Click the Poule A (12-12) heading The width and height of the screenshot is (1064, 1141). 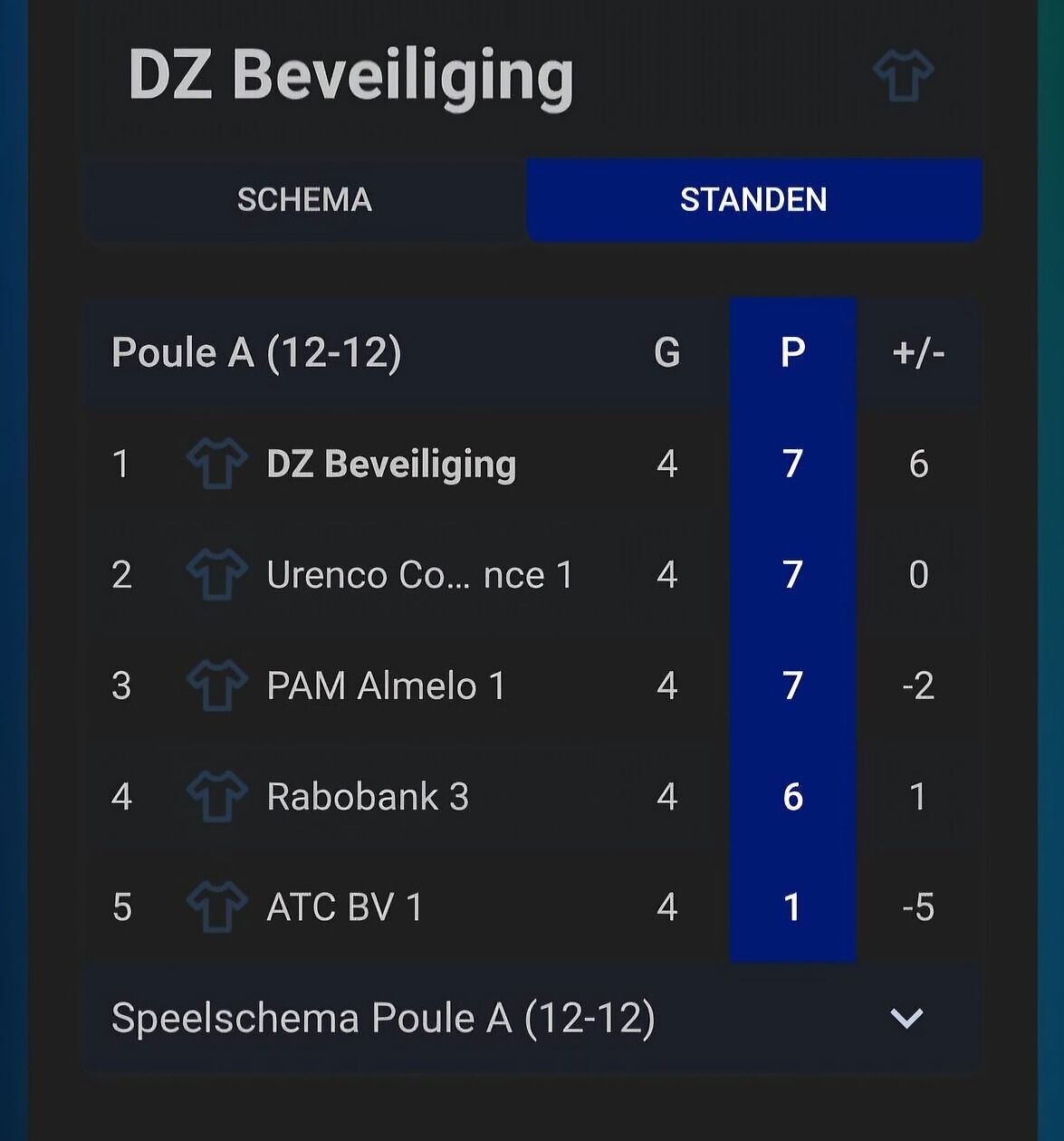256,352
